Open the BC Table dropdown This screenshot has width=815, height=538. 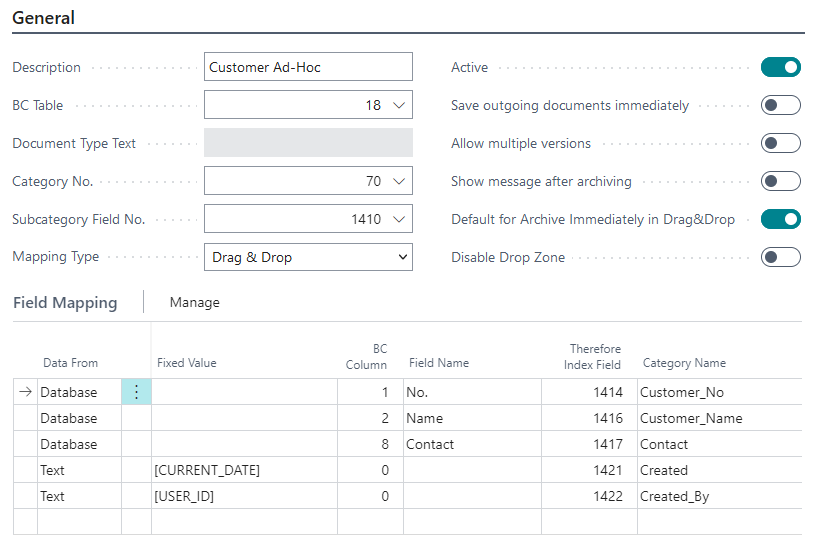pyautogui.click(x=399, y=105)
